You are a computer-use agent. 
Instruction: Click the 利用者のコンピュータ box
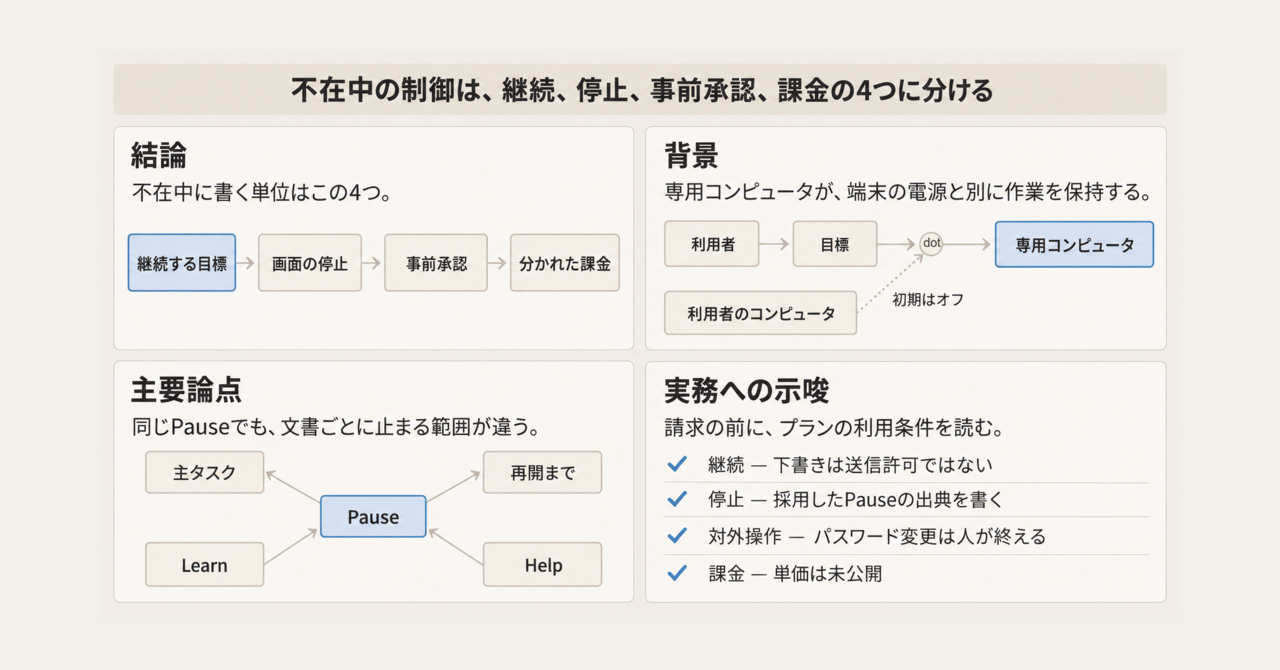click(x=761, y=313)
